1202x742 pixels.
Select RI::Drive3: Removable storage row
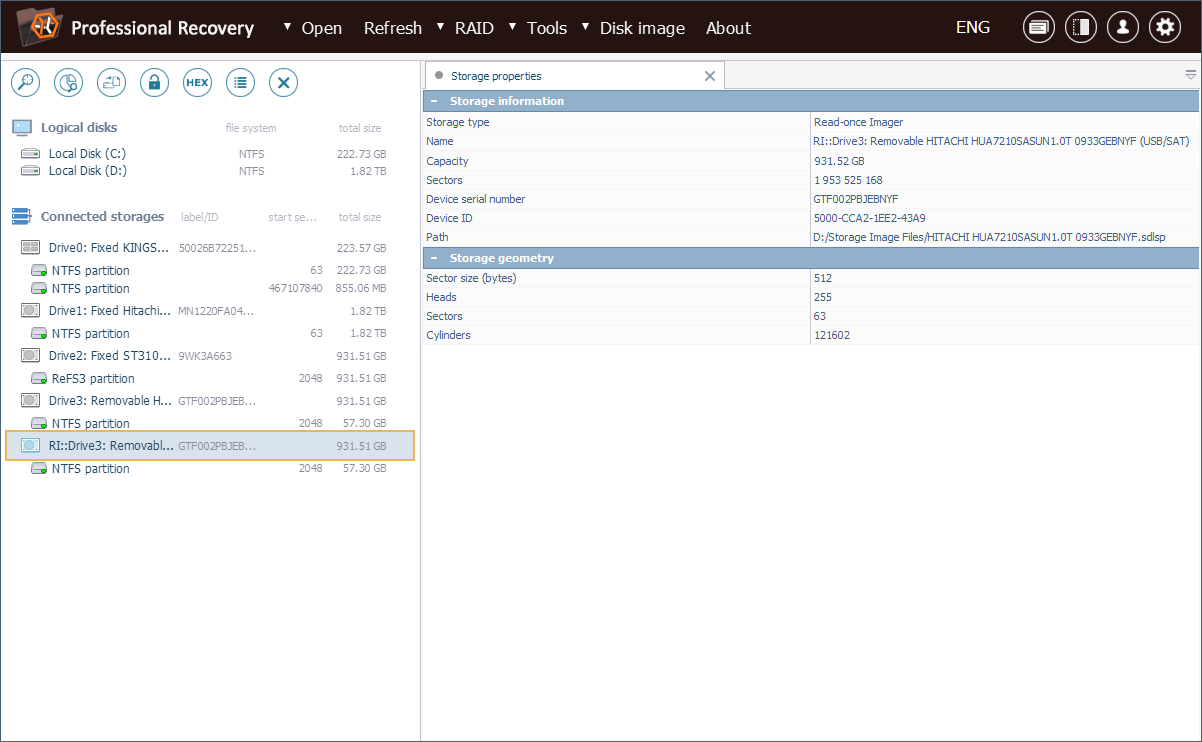210,446
